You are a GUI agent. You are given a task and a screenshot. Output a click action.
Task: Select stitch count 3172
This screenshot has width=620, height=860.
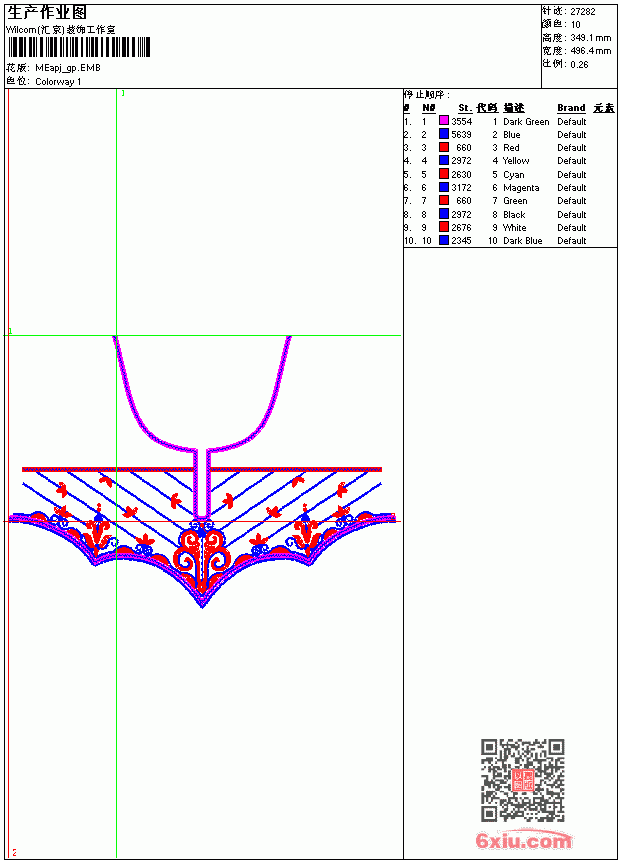(x=461, y=188)
